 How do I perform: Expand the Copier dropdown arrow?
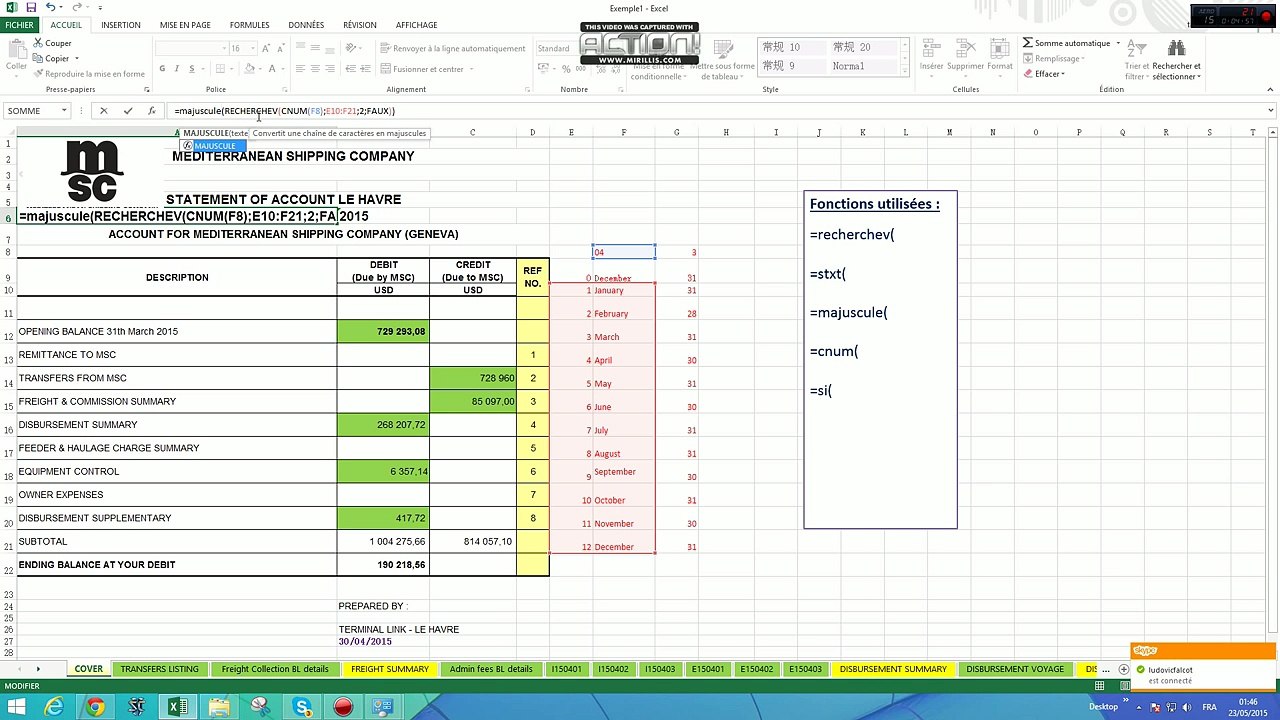pos(76,58)
